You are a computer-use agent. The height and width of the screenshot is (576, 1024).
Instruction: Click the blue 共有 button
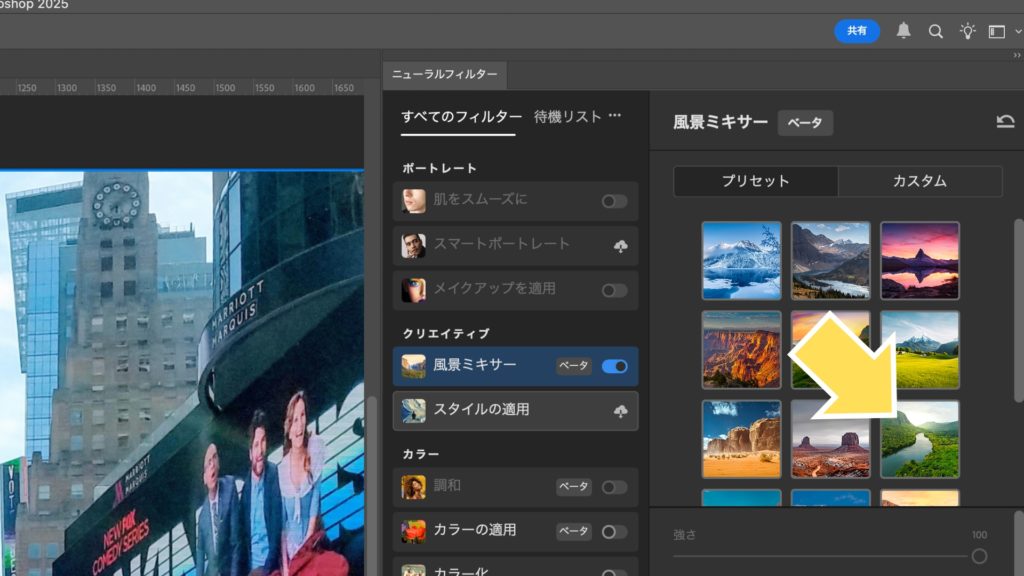tap(857, 31)
